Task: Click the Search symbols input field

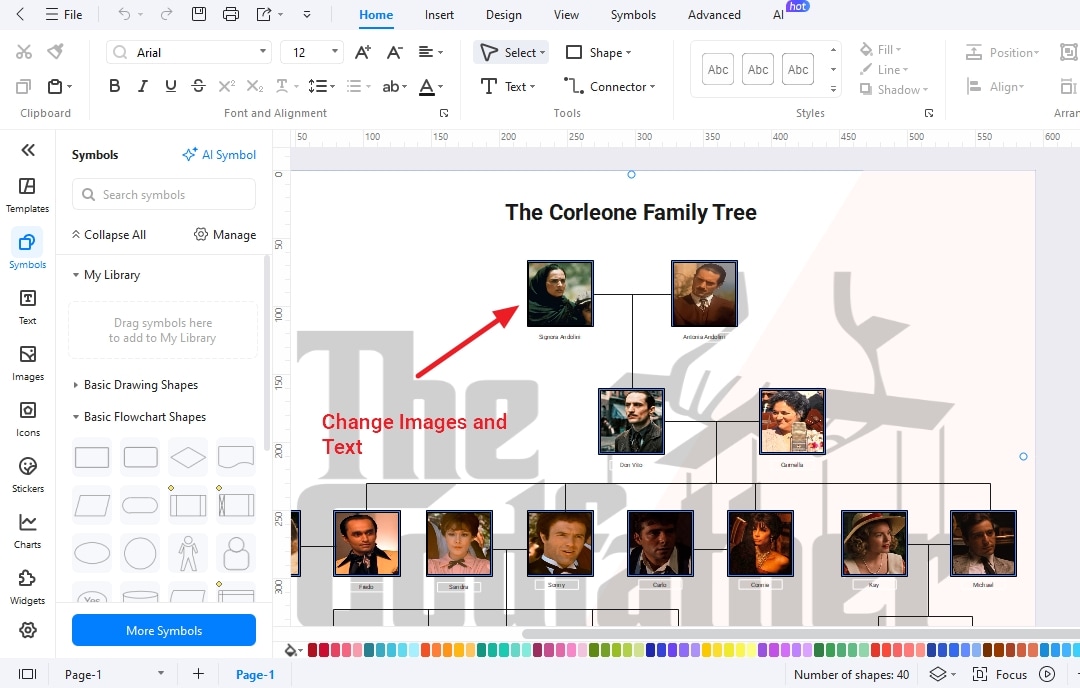Action: point(163,194)
